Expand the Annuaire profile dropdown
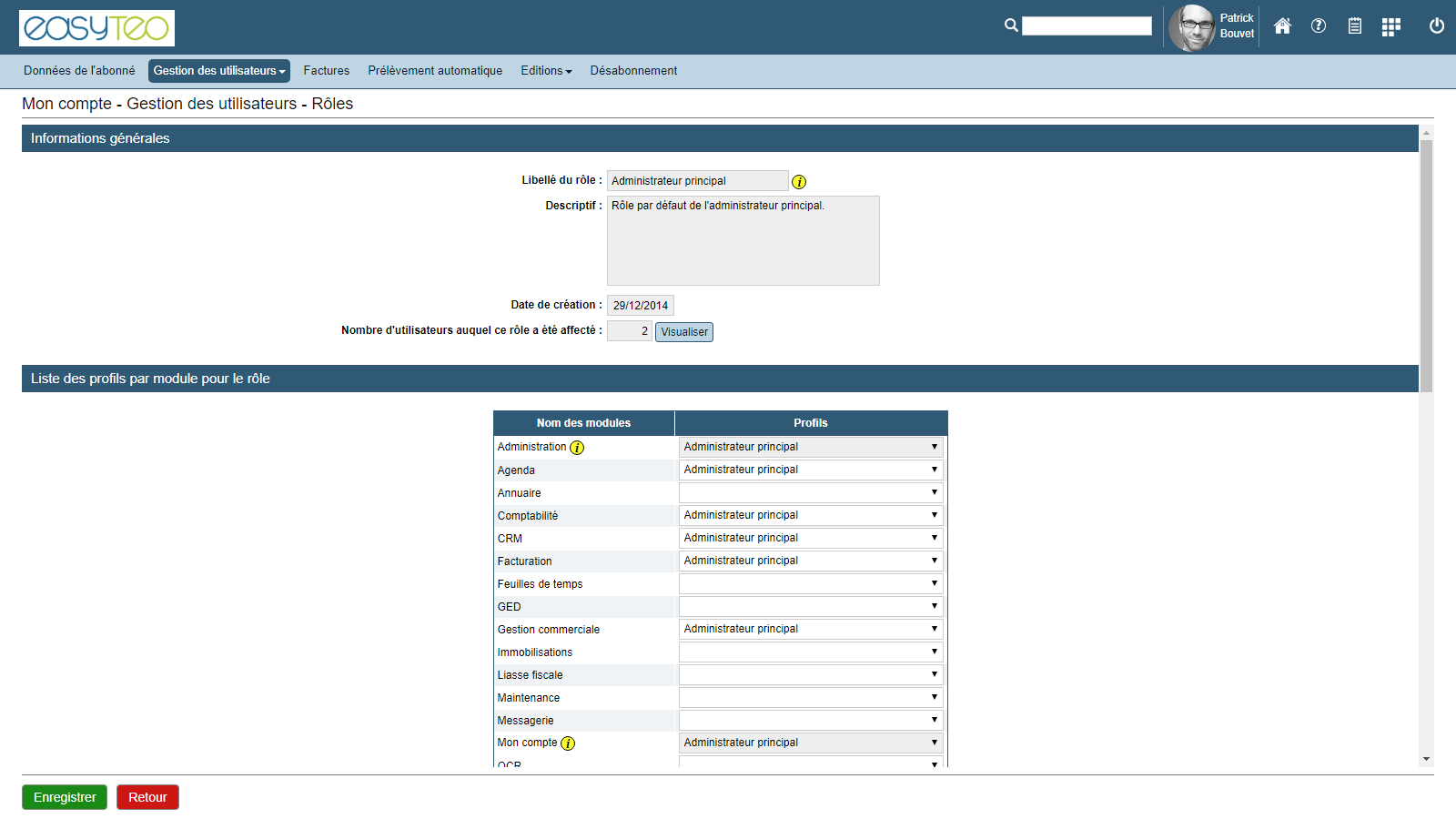This screenshot has width=1456, height=819. pyautogui.click(x=810, y=493)
